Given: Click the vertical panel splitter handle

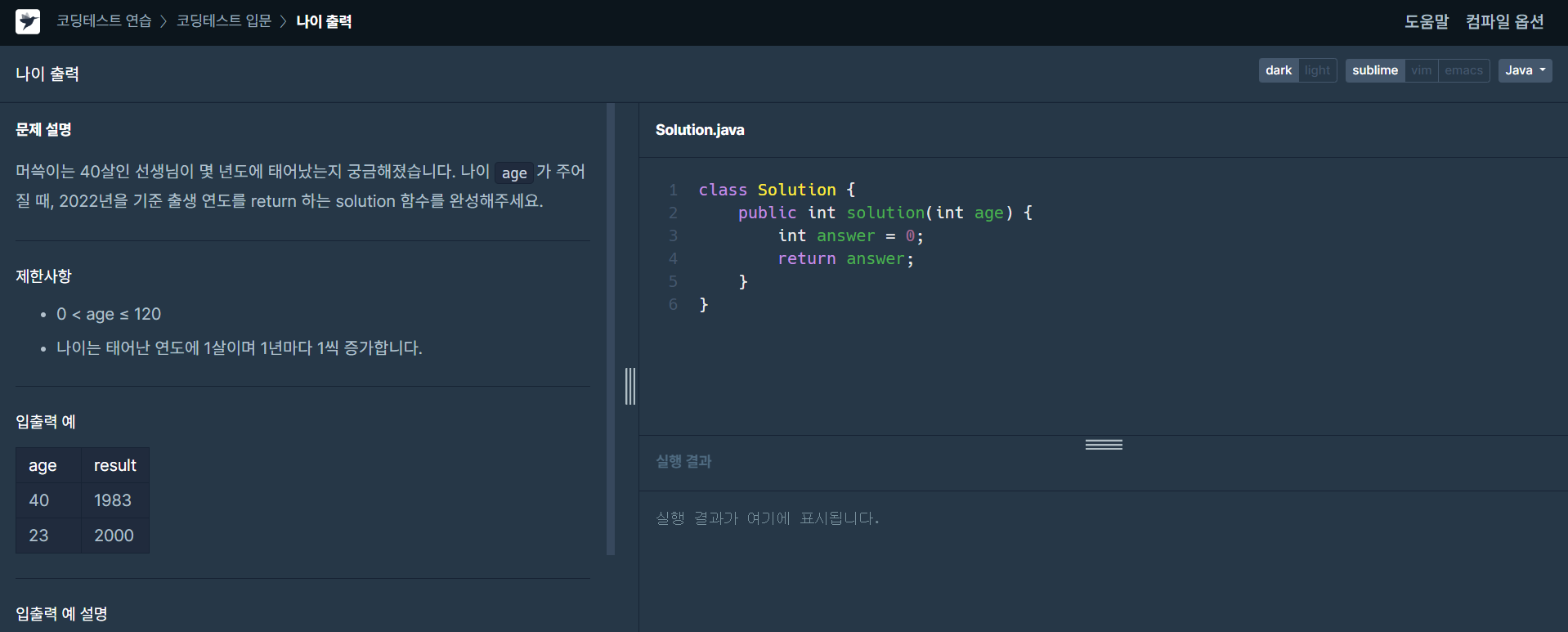Looking at the screenshot, I should [630, 386].
